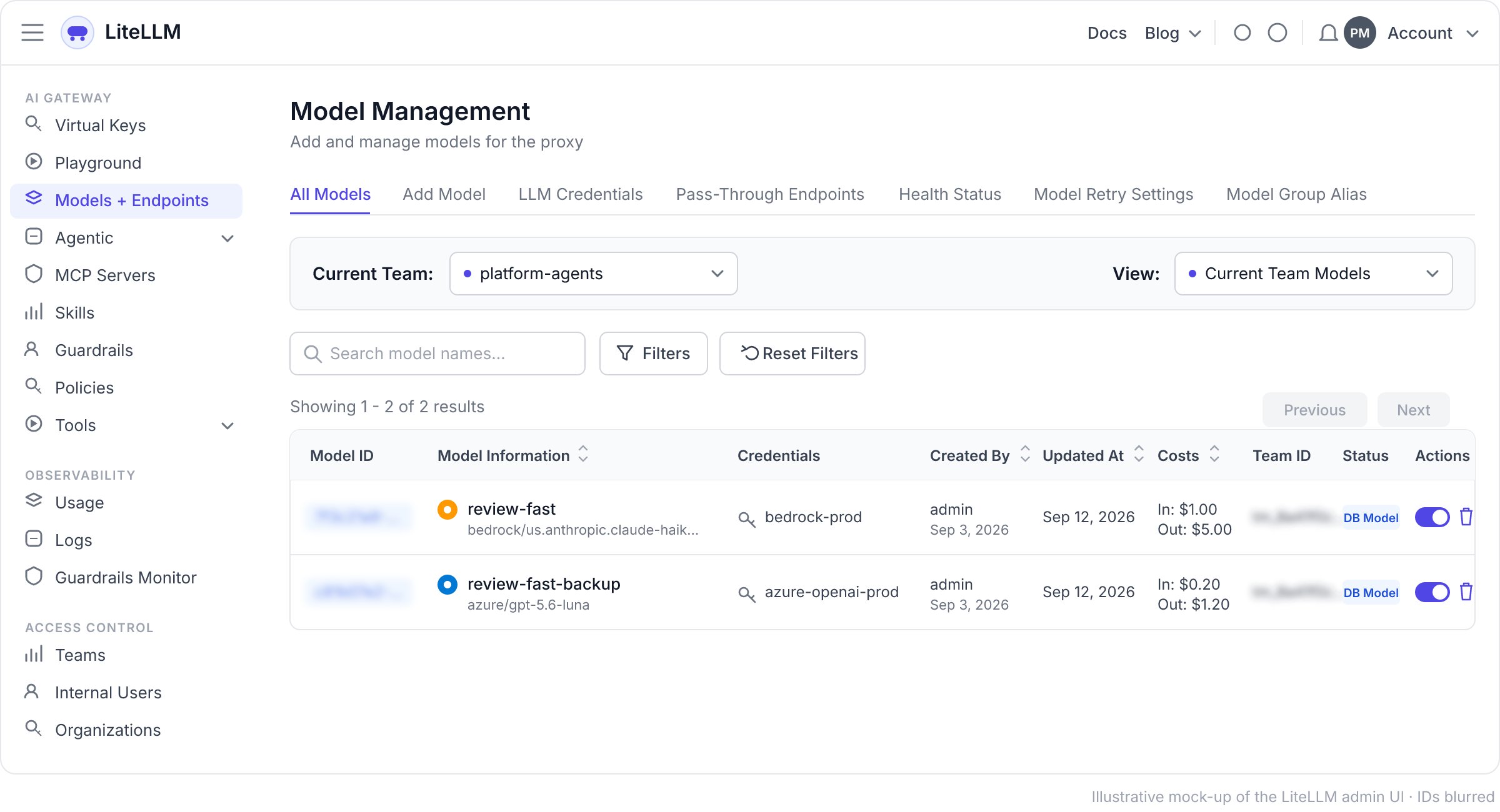Viewport: 1500px width, 812px height.
Task: Click the Logs sidebar icon
Action: (34, 538)
